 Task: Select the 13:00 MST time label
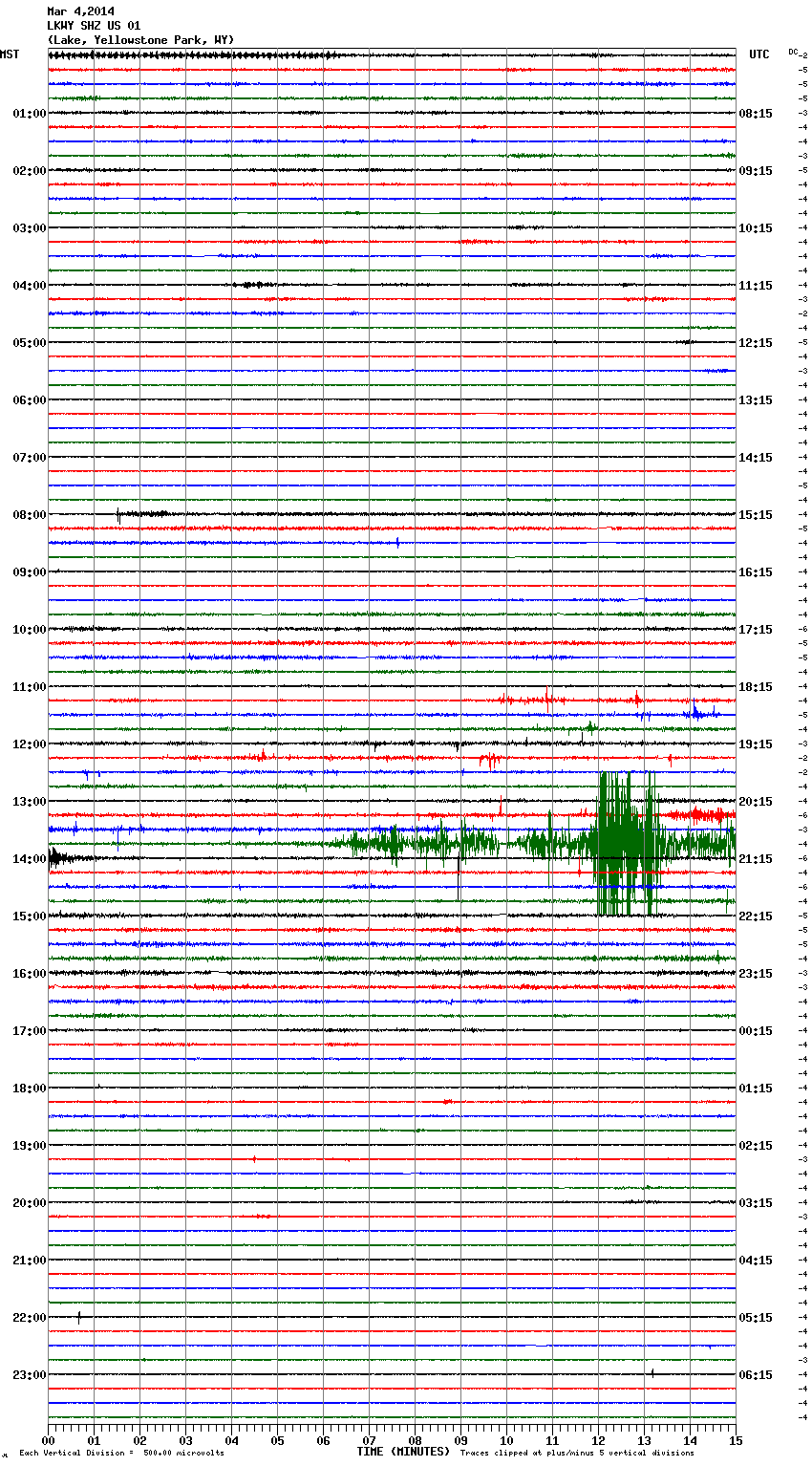click(29, 802)
